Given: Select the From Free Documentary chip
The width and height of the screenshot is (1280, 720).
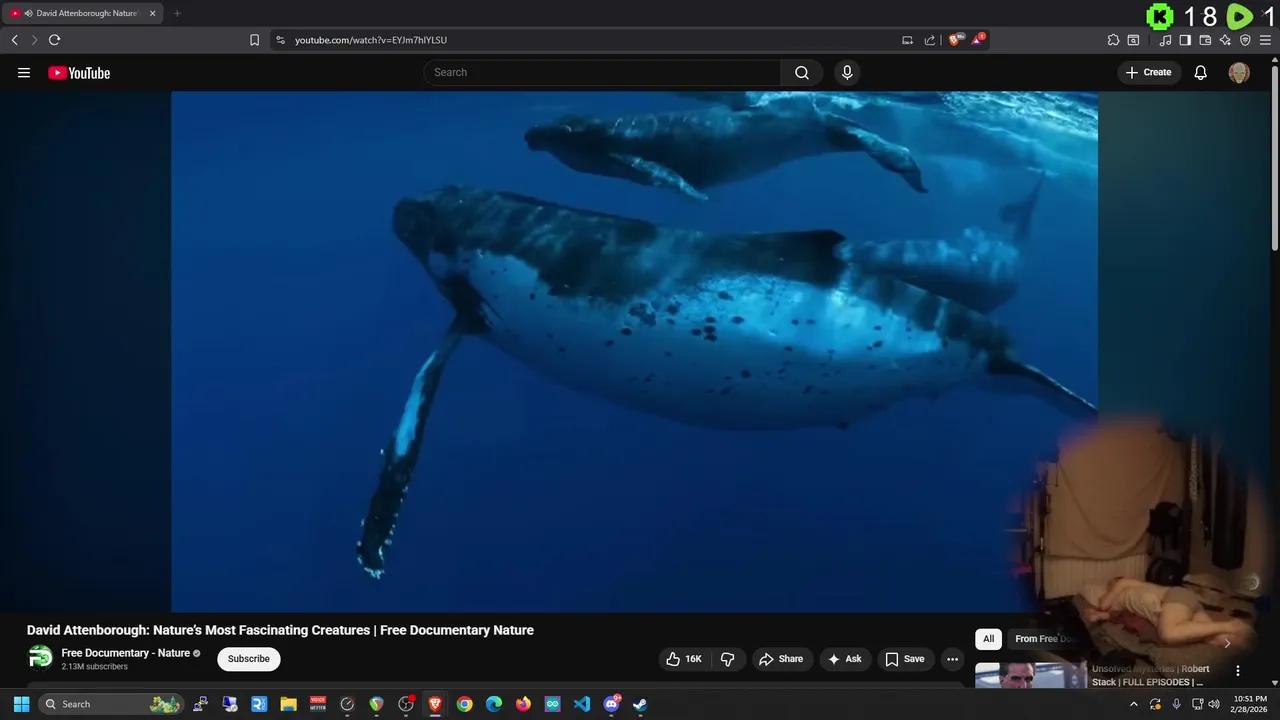Looking at the screenshot, I should (x=1045, y=639).
